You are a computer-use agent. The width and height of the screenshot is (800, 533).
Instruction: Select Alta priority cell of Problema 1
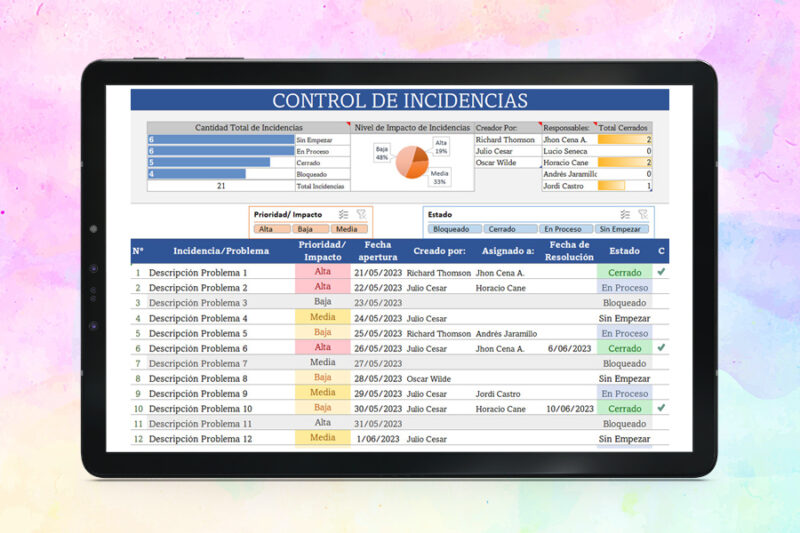pyautogui.click(x=322, y=271)
